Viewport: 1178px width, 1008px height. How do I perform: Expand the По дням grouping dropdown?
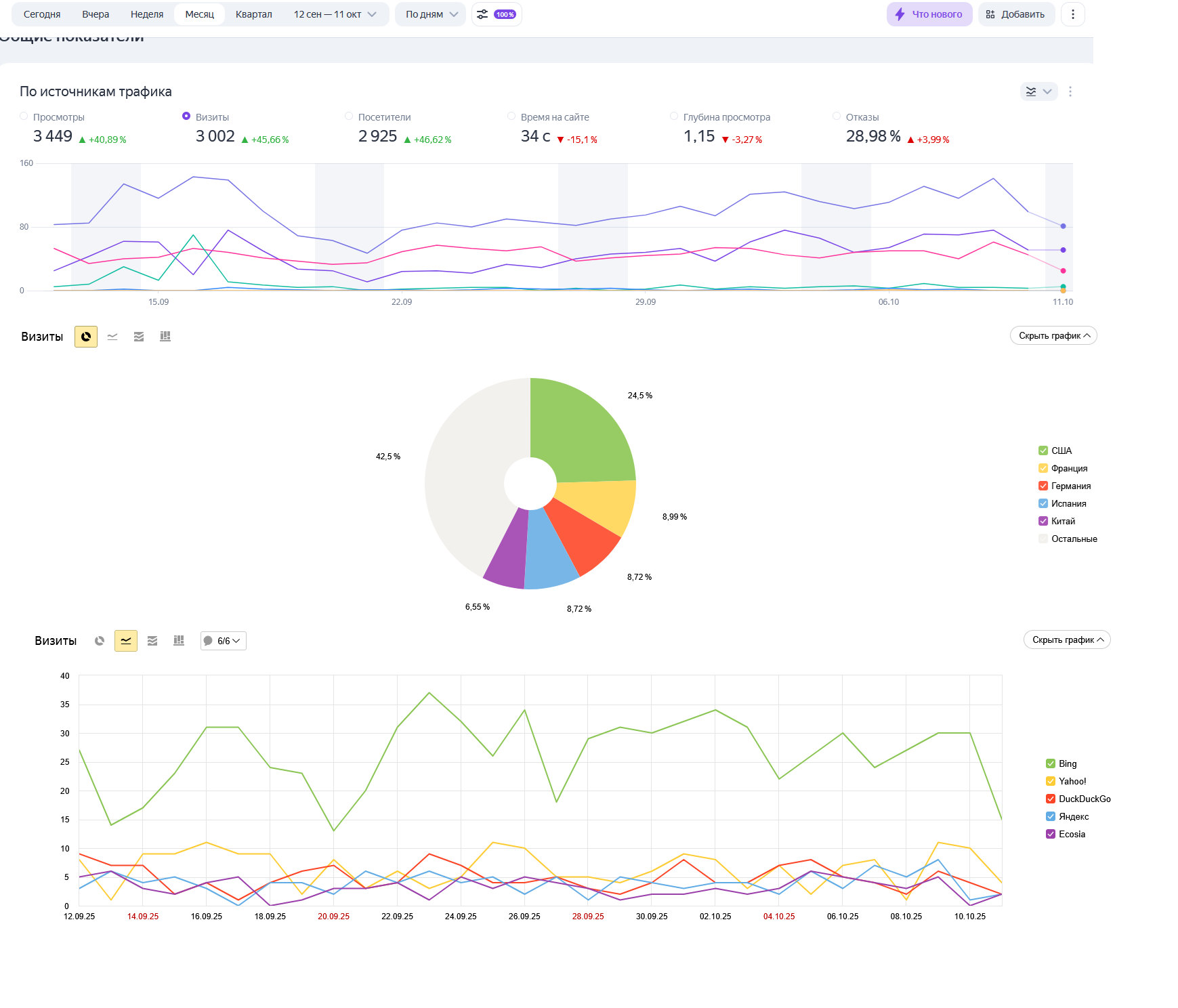point(432,14)
